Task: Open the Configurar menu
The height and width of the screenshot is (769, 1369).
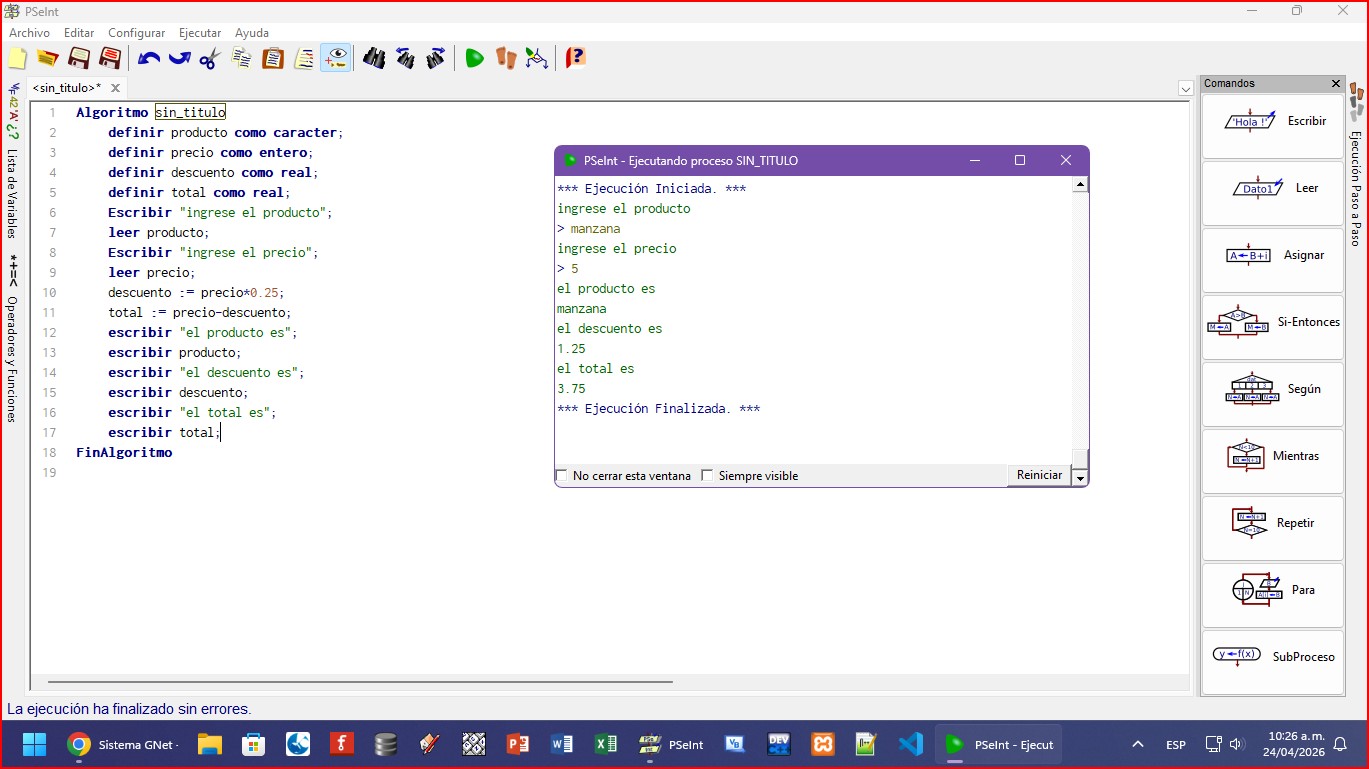Action: (x=136, y=33)
